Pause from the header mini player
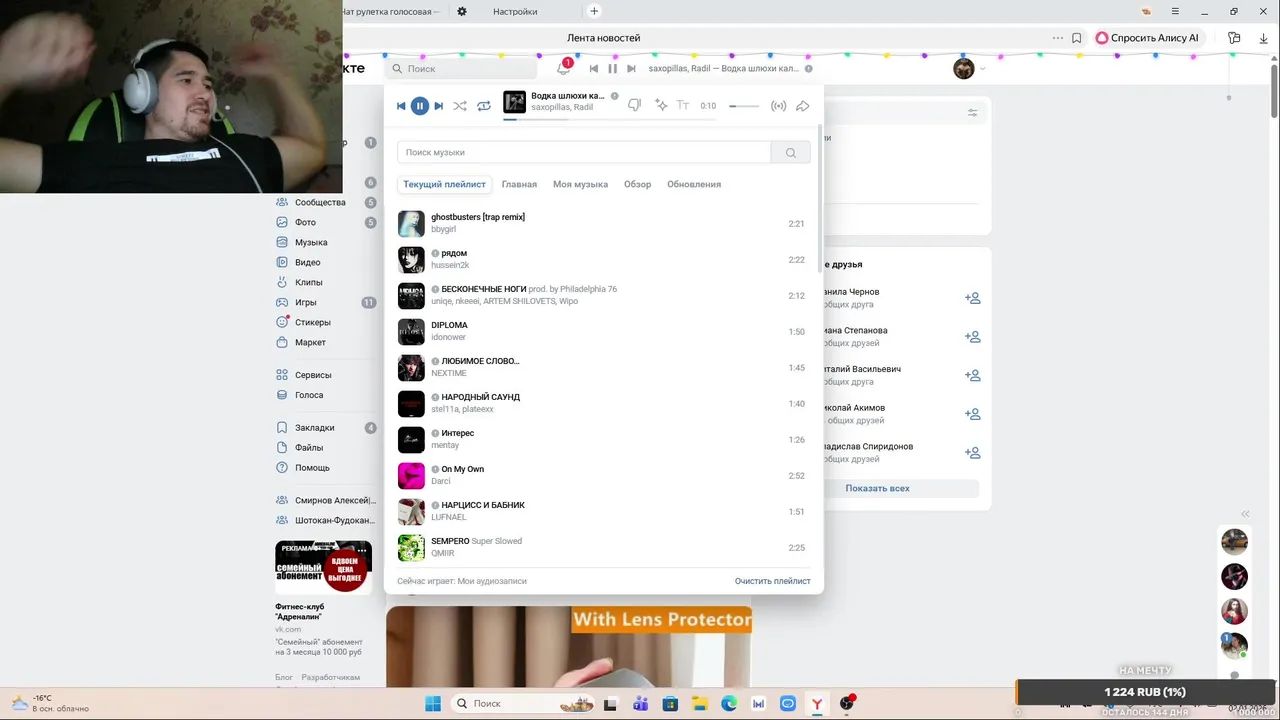The width and height of the screenshot is (1280, 720). 612,68
